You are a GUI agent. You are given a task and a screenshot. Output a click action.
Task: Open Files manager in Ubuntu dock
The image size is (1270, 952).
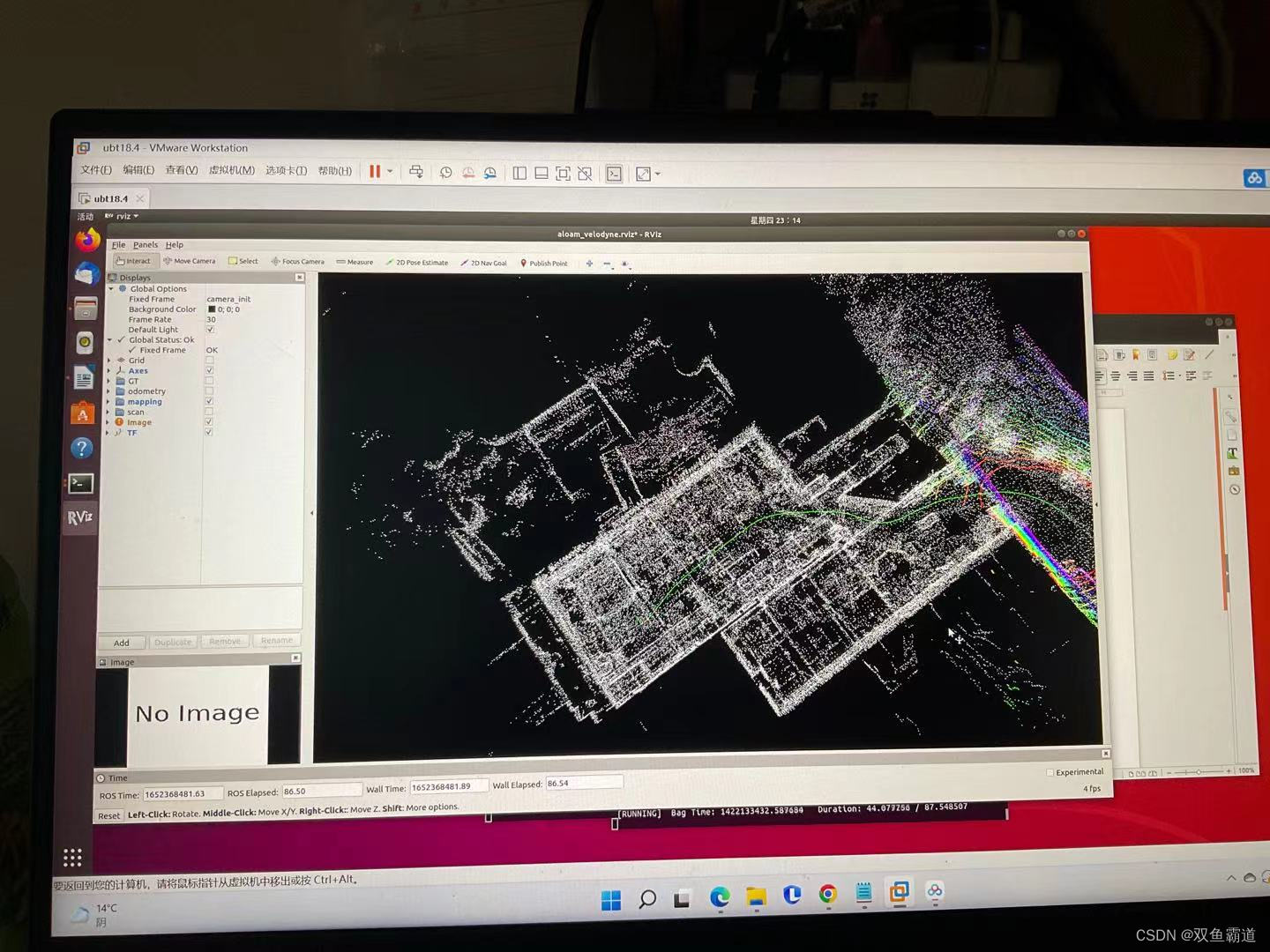pos(86,309)
